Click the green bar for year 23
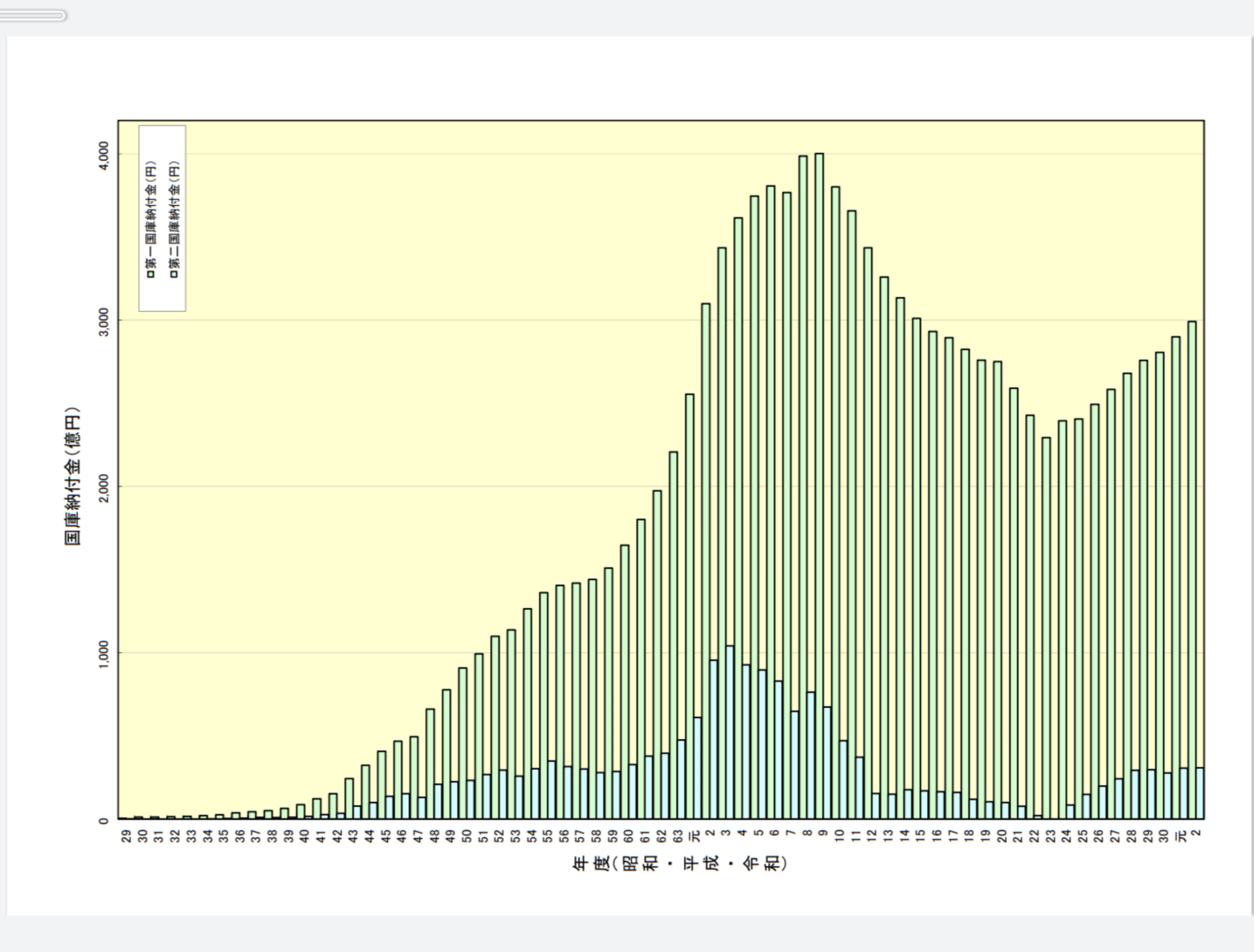 click(x=1046, y=627)
